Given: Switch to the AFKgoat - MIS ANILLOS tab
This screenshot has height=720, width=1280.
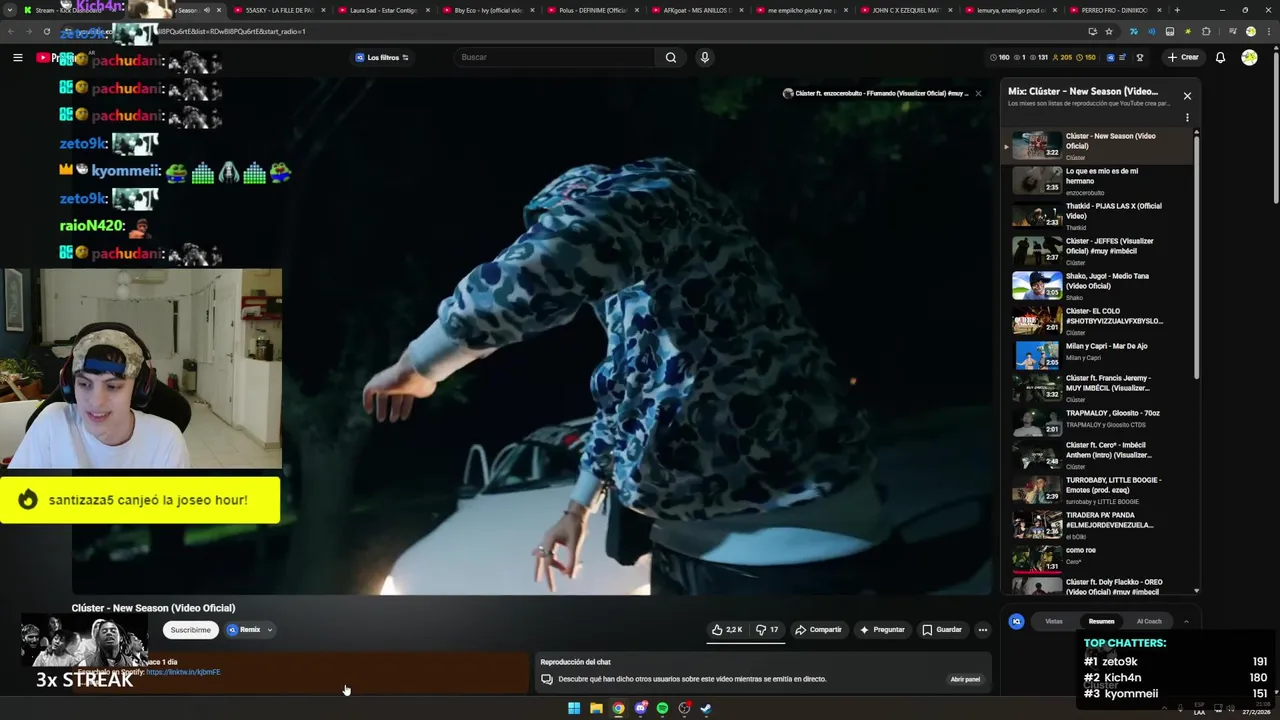Looking at the screenshot, I should pyautogui.click(x=697, y=10).
